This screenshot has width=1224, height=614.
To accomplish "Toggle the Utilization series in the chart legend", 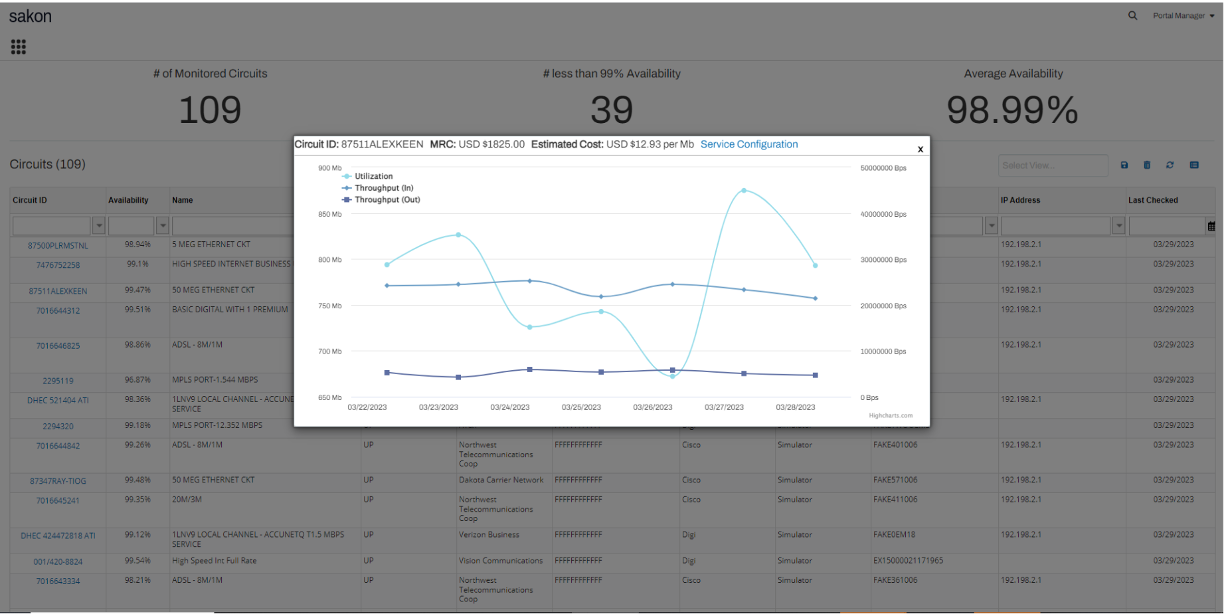I will point(374,176).
